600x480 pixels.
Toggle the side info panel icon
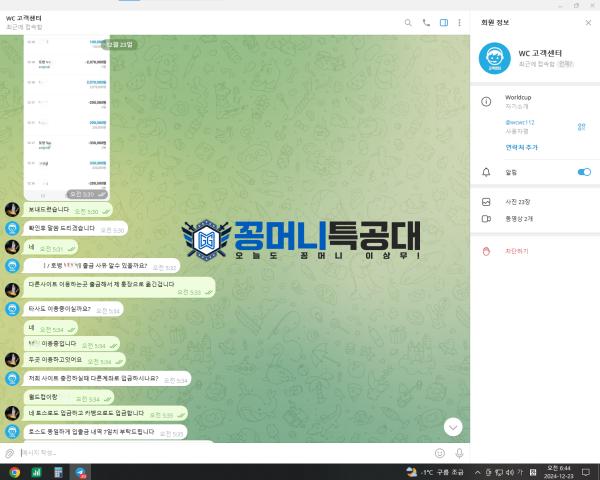[x=443, y=23]
